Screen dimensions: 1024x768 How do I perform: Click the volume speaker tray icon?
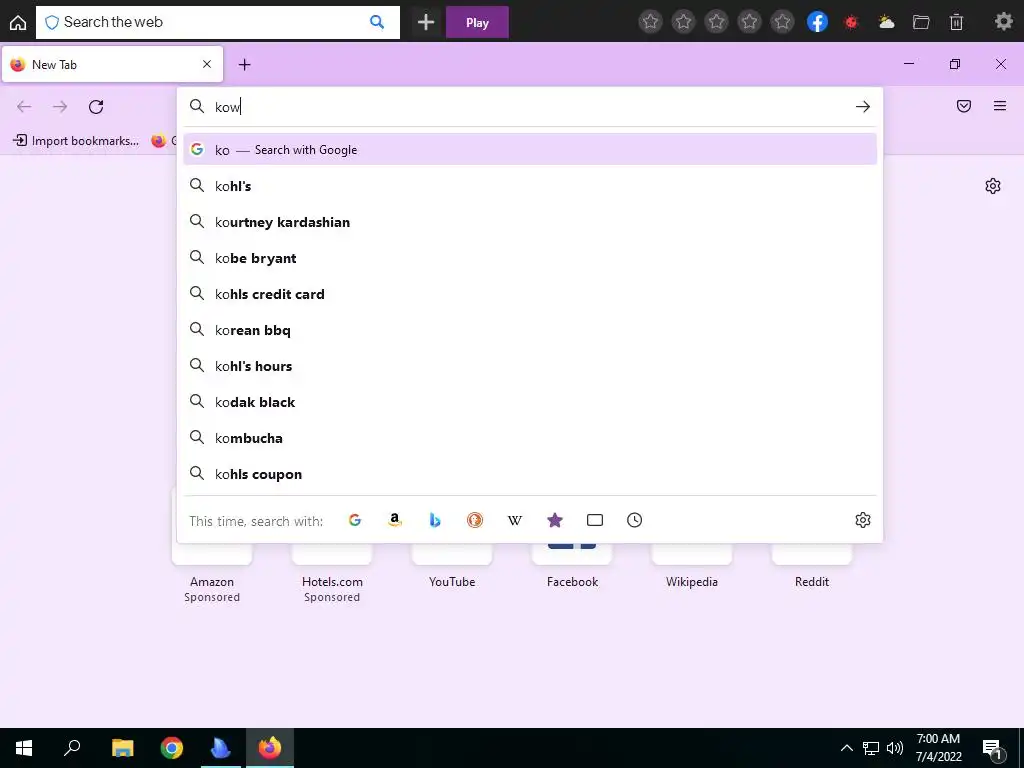coord(895,748)
